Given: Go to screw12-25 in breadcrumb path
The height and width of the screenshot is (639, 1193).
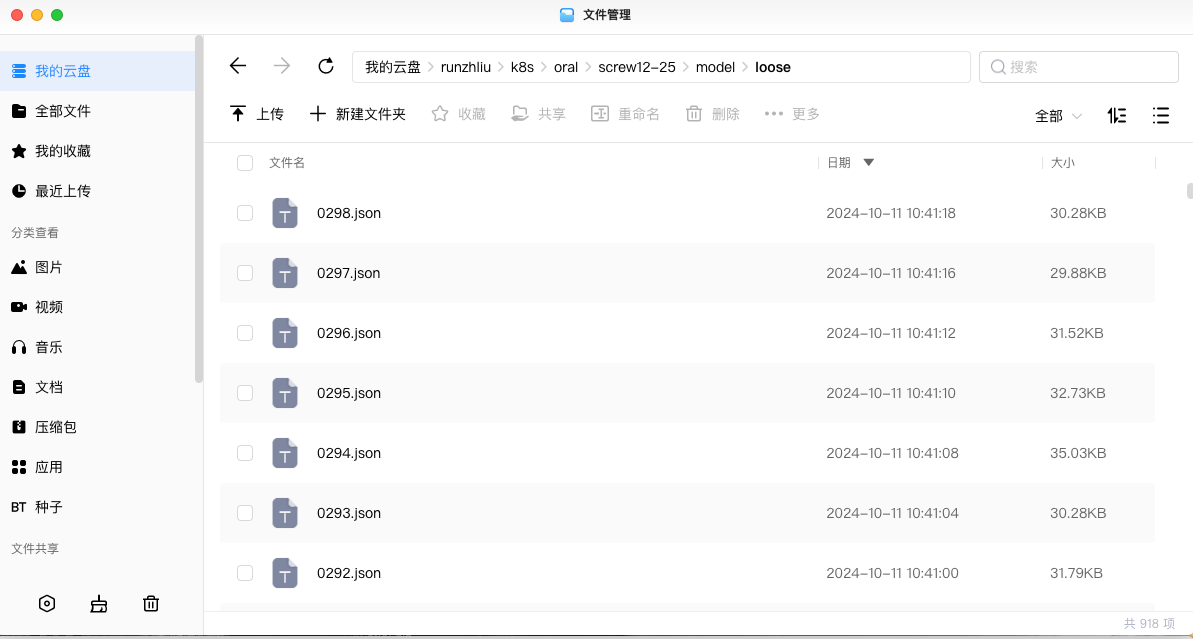Looking at the screenshot, I should pos(637,67).
